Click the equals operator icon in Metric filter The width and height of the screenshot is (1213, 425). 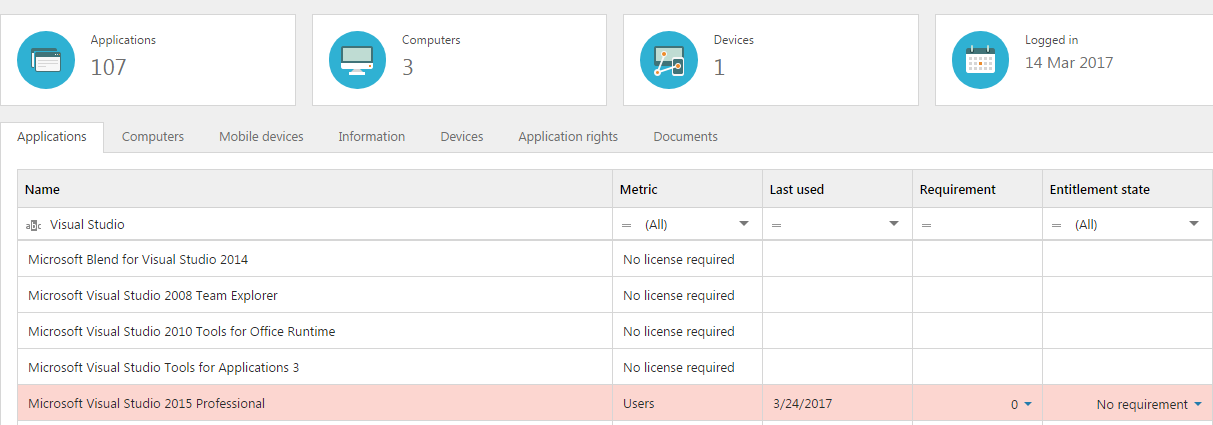[x=627, y=225]
